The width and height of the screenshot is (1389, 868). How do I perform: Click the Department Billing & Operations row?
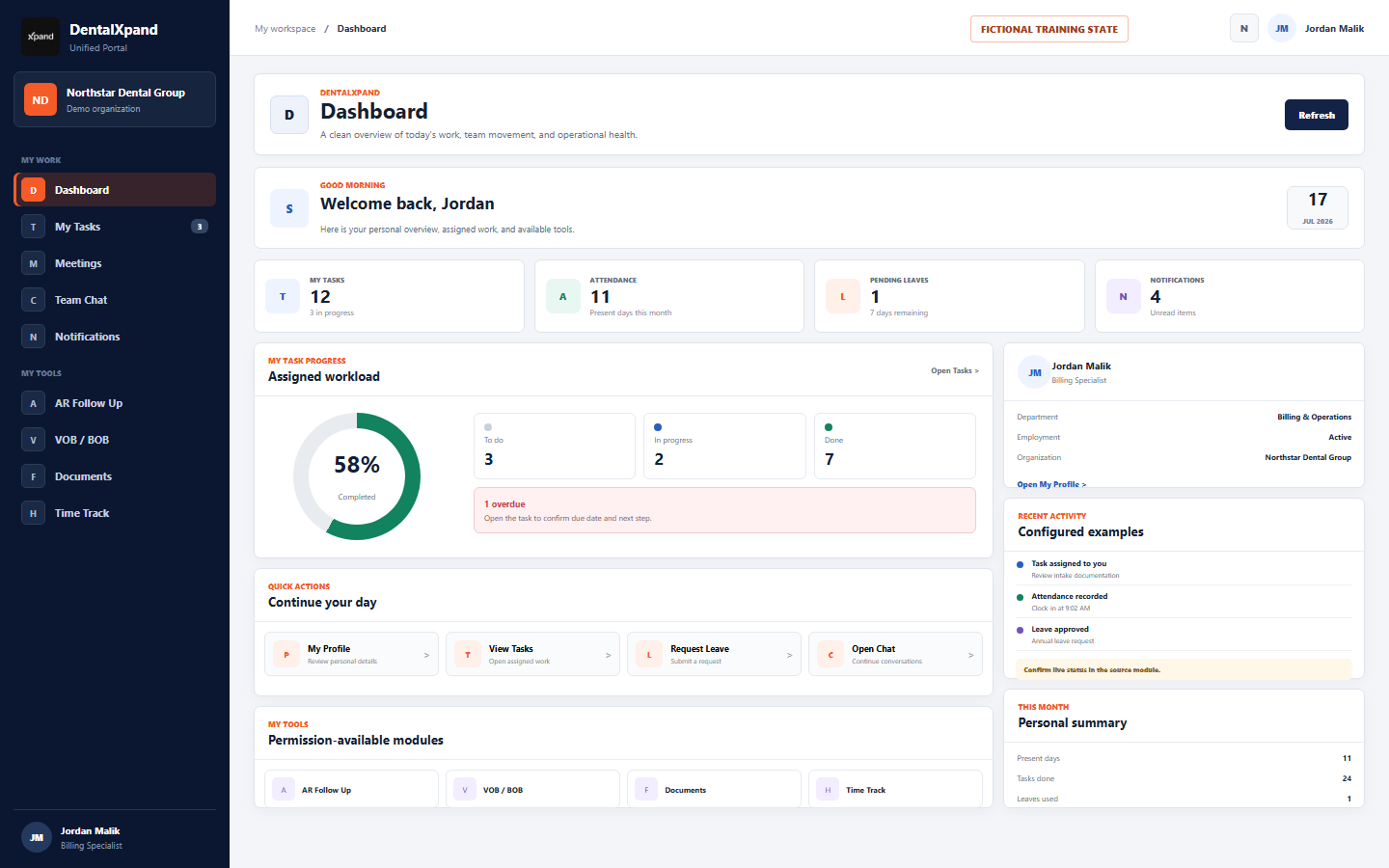(1185, 417)
